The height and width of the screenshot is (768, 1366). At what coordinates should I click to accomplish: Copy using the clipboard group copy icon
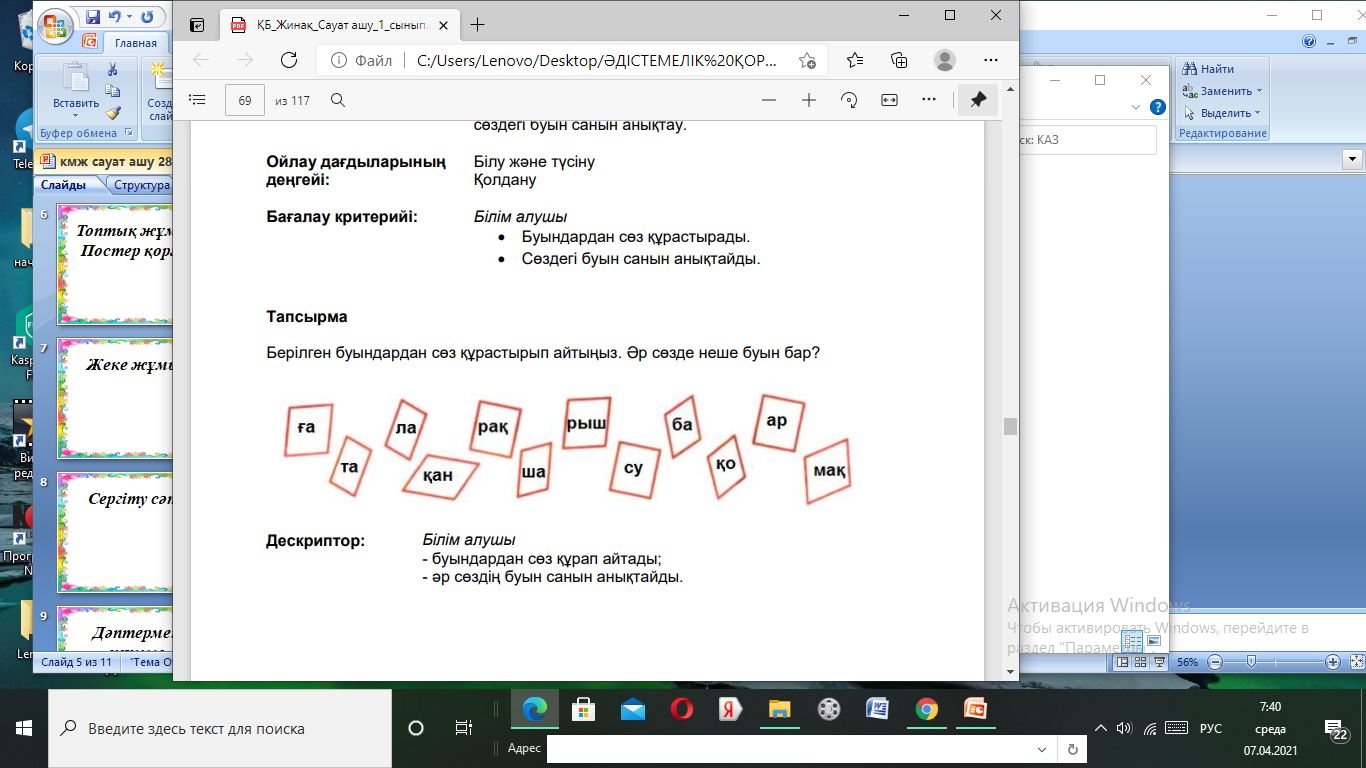[113, 91]
